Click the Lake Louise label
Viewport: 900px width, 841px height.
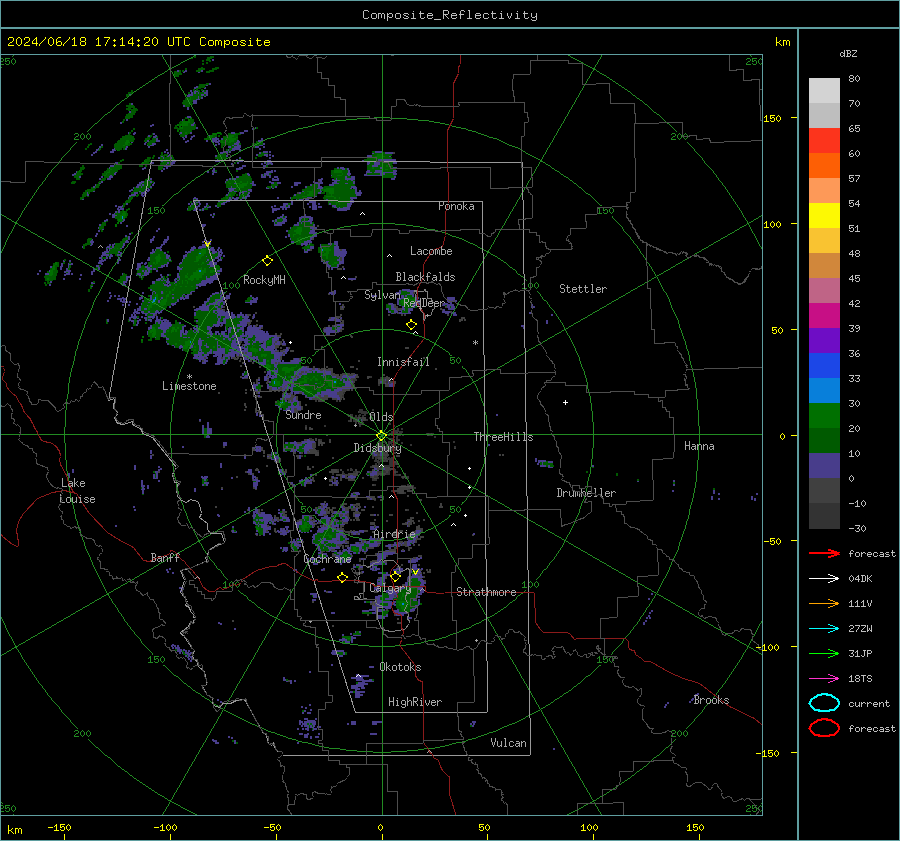77,491
